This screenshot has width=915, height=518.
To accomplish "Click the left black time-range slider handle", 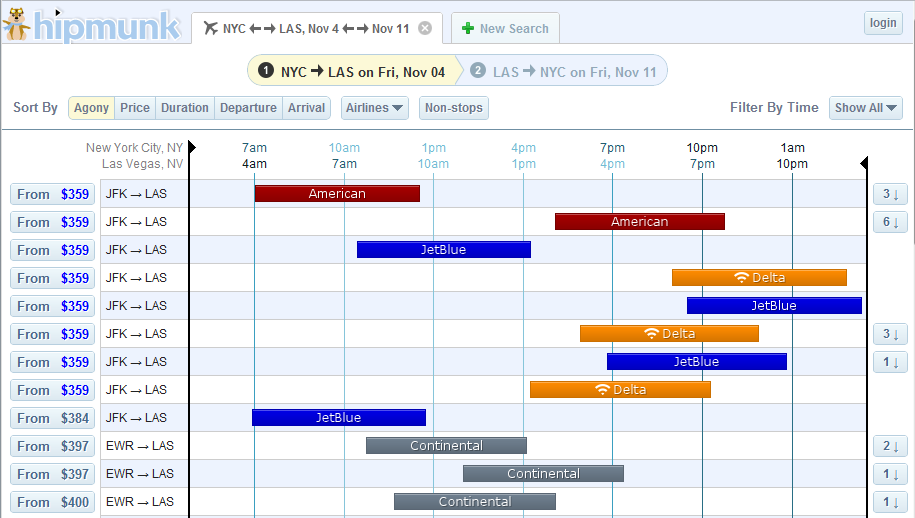I will point(192,148).
